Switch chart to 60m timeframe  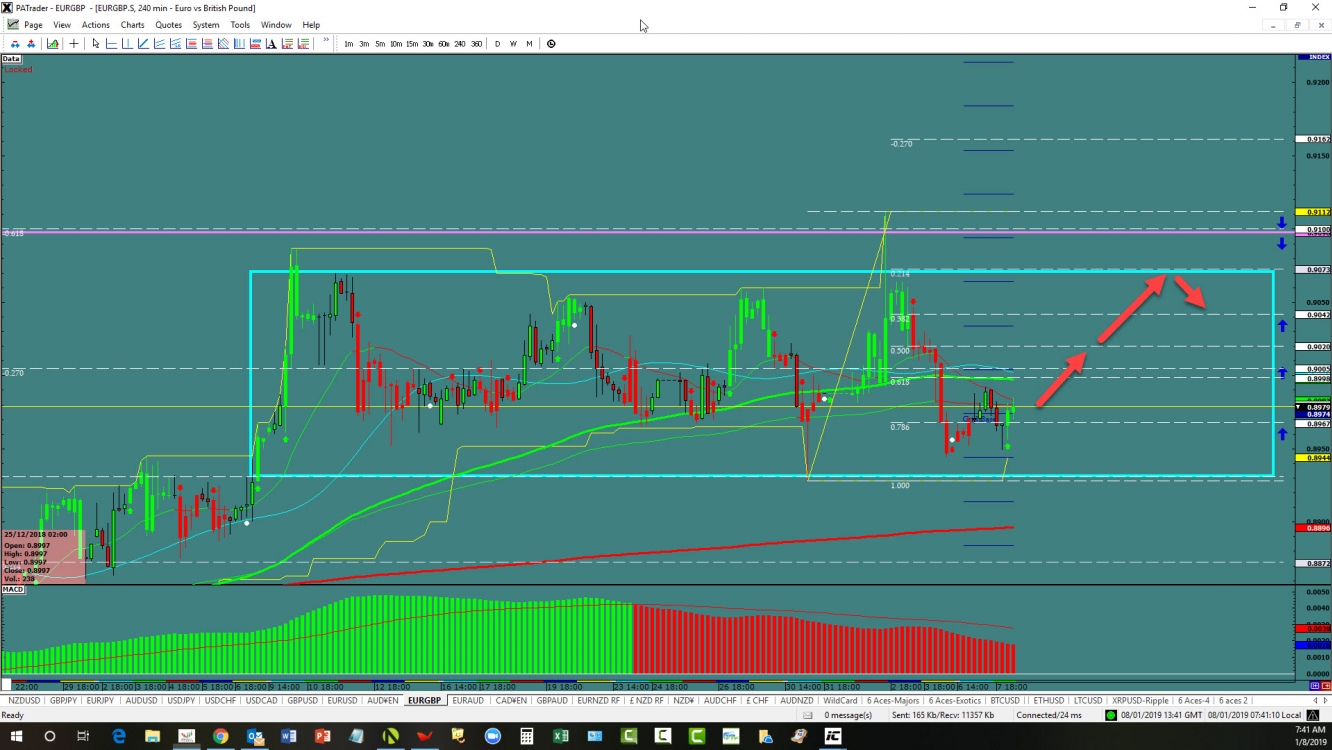[444, 44]
